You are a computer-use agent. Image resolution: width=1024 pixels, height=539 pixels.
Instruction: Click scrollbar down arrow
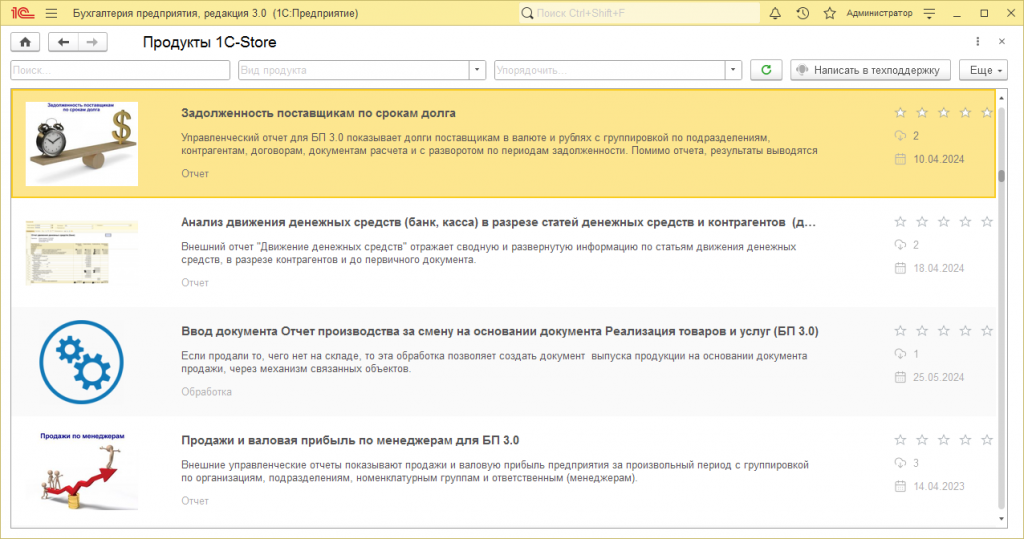tap(1002, 519)
